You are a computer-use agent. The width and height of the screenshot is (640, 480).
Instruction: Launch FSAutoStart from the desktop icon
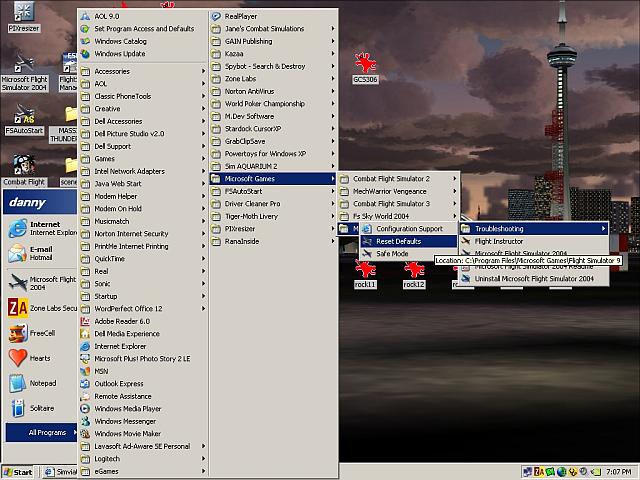24,119
